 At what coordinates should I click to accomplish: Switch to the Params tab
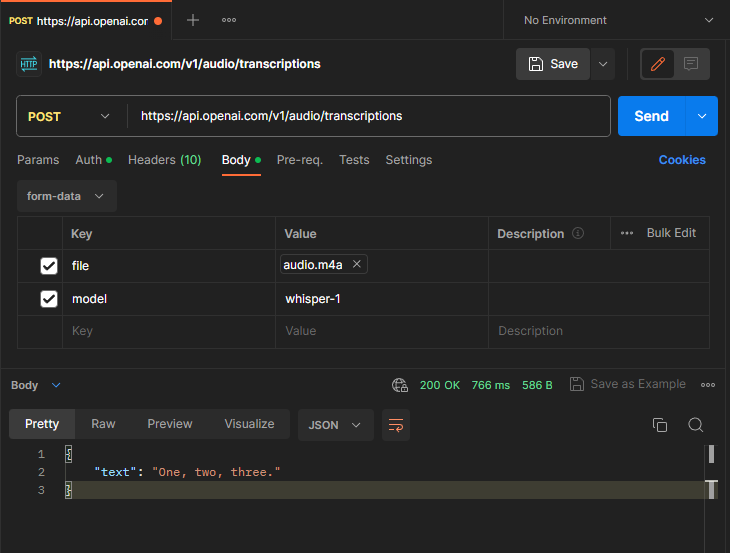click(x=38, y=160)
